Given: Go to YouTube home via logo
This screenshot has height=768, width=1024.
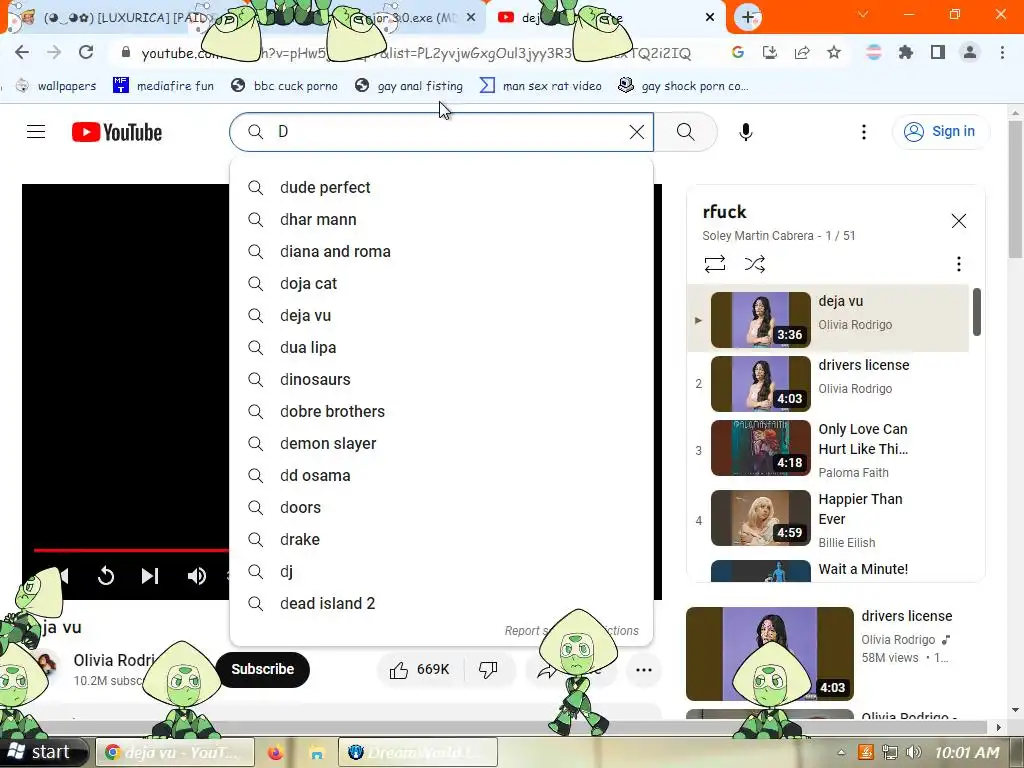Looking at the screenshot, I should [117, 132].
